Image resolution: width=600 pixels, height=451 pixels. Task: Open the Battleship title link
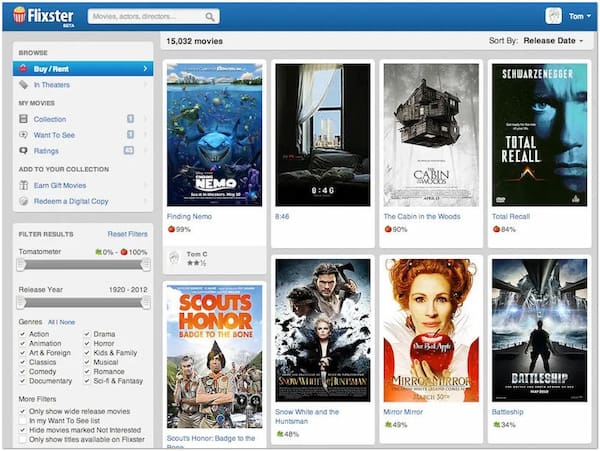coord(507,412)
